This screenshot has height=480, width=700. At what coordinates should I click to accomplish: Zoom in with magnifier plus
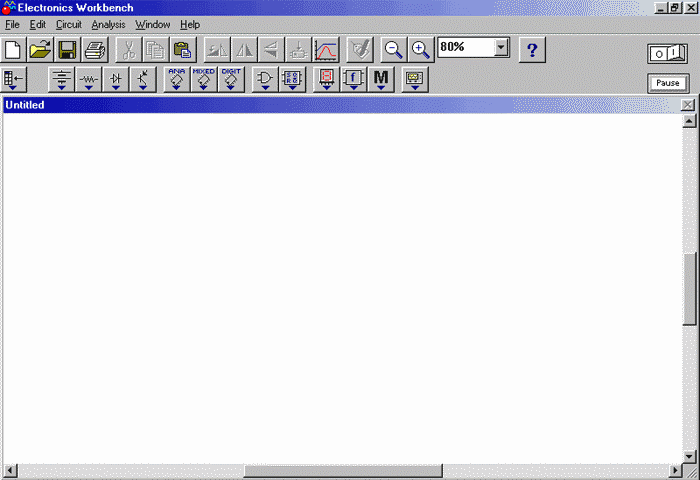(421, 50)
